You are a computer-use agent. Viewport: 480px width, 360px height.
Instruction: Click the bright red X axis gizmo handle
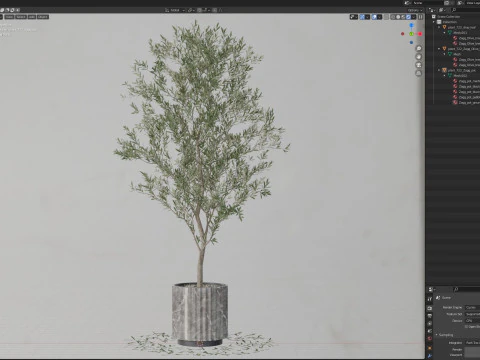pos(420,34)
